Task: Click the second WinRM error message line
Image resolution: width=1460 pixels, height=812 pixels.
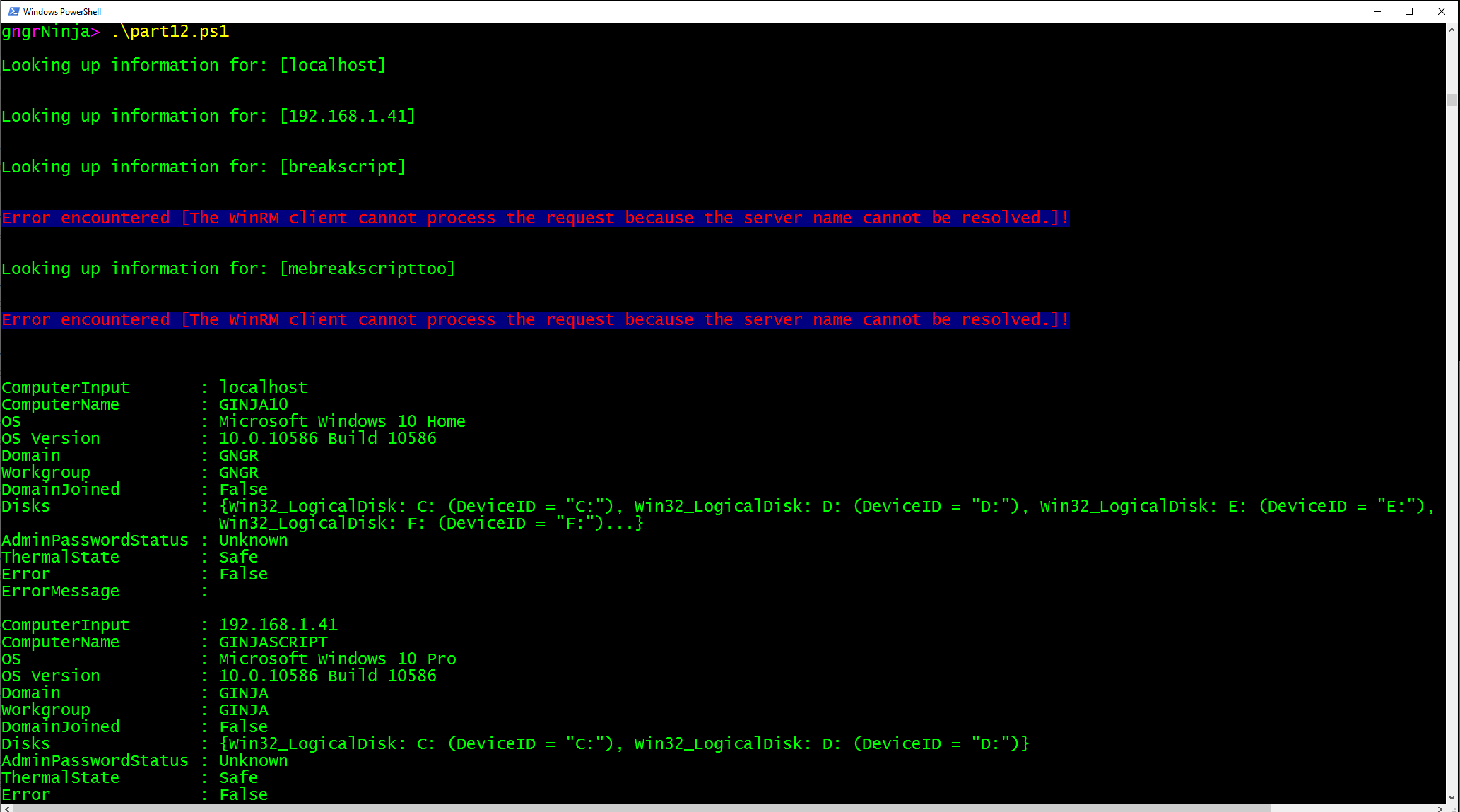Action: click(535, 320)
